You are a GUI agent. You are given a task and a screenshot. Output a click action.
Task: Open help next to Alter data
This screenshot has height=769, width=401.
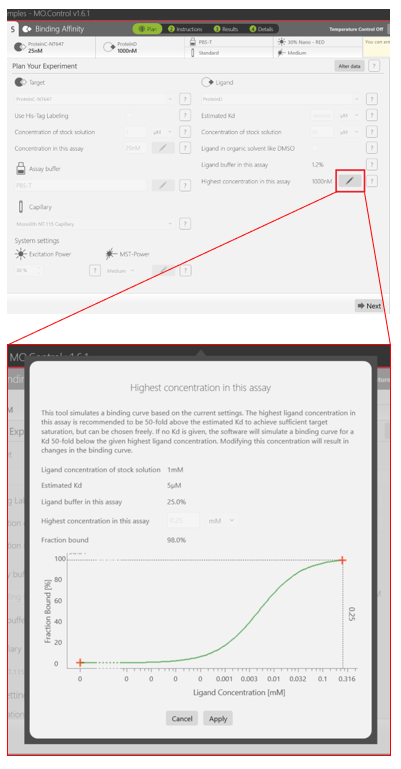(374, 66)
